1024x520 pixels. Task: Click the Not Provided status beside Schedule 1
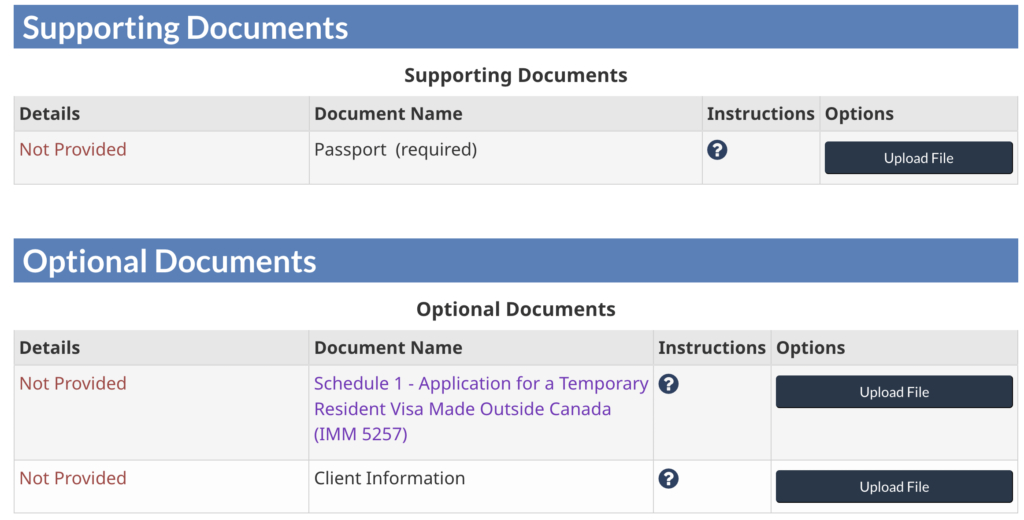pyautogui.click(x=73, y=384)
